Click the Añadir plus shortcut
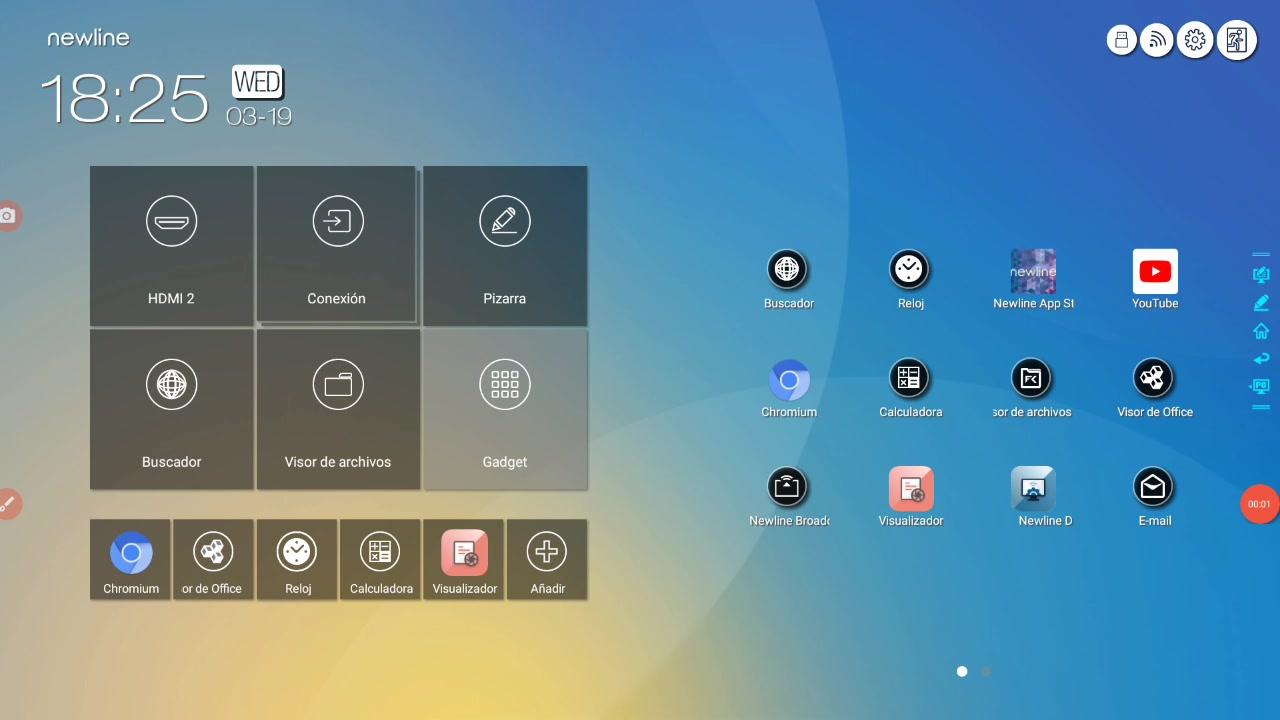The image size is (1280, 720). coord(547,559)
